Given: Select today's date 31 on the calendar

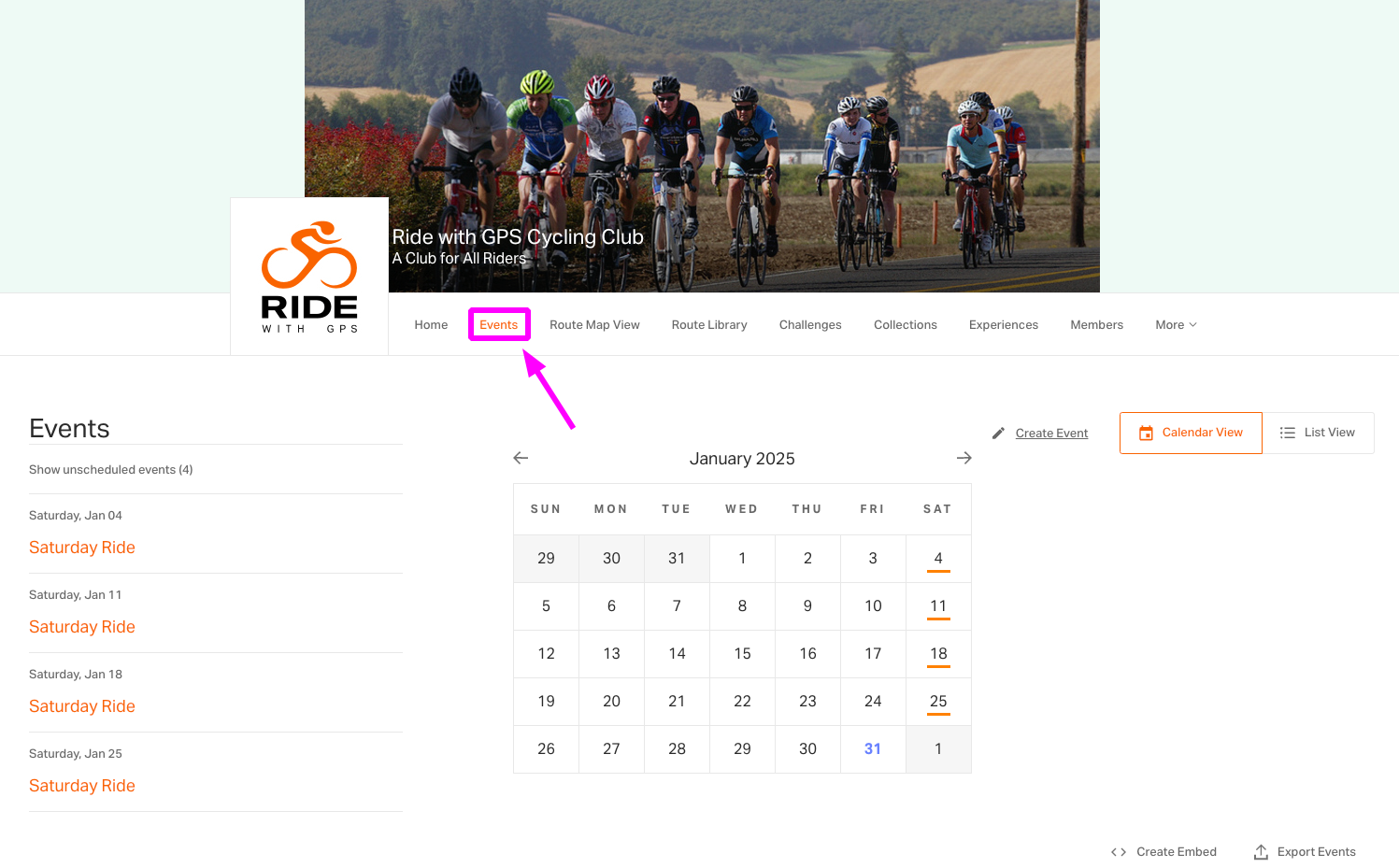Looking at the screenshot, I should click(873, 749).
